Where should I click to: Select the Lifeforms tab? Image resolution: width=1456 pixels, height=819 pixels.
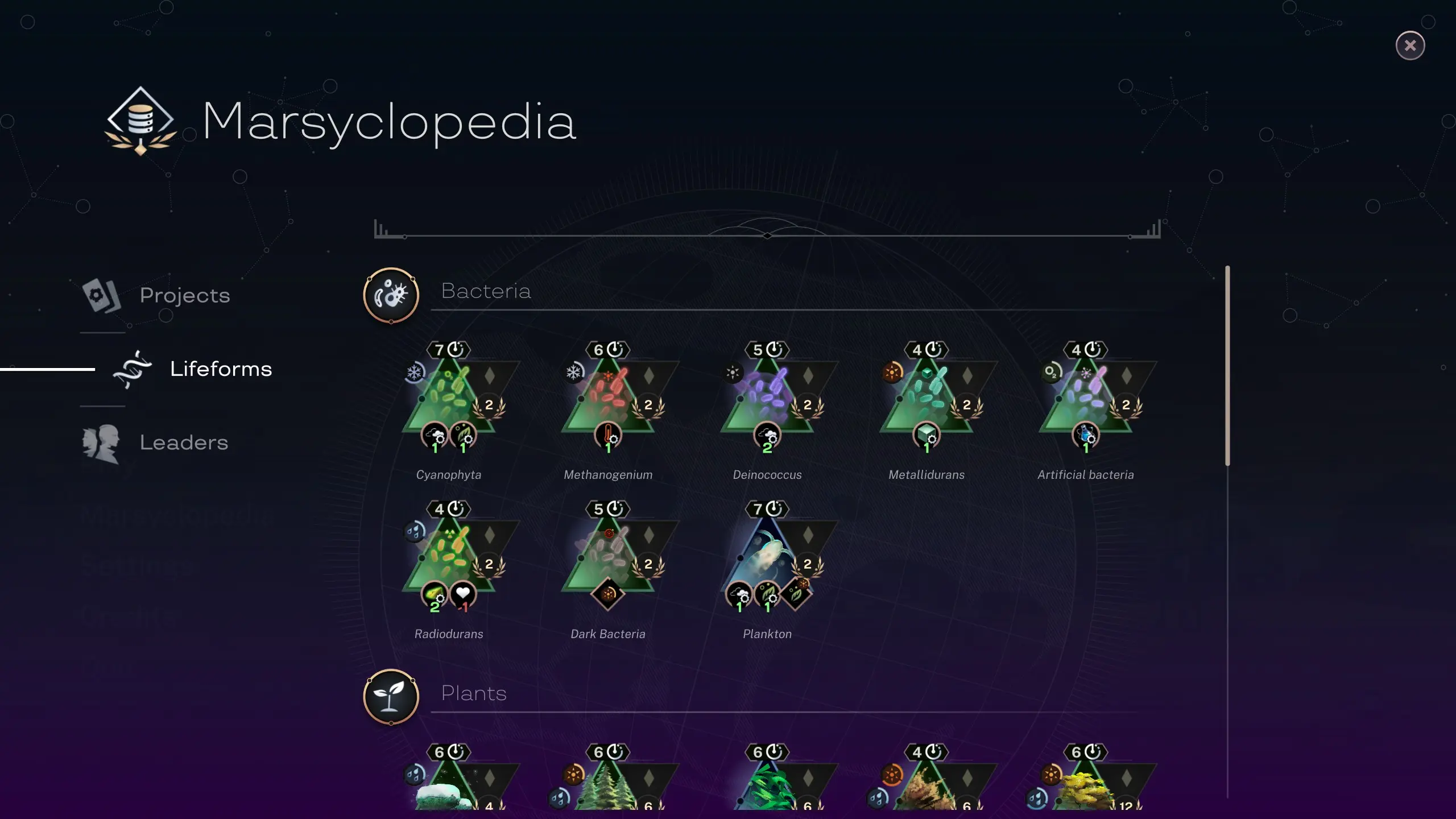point(192,369)
